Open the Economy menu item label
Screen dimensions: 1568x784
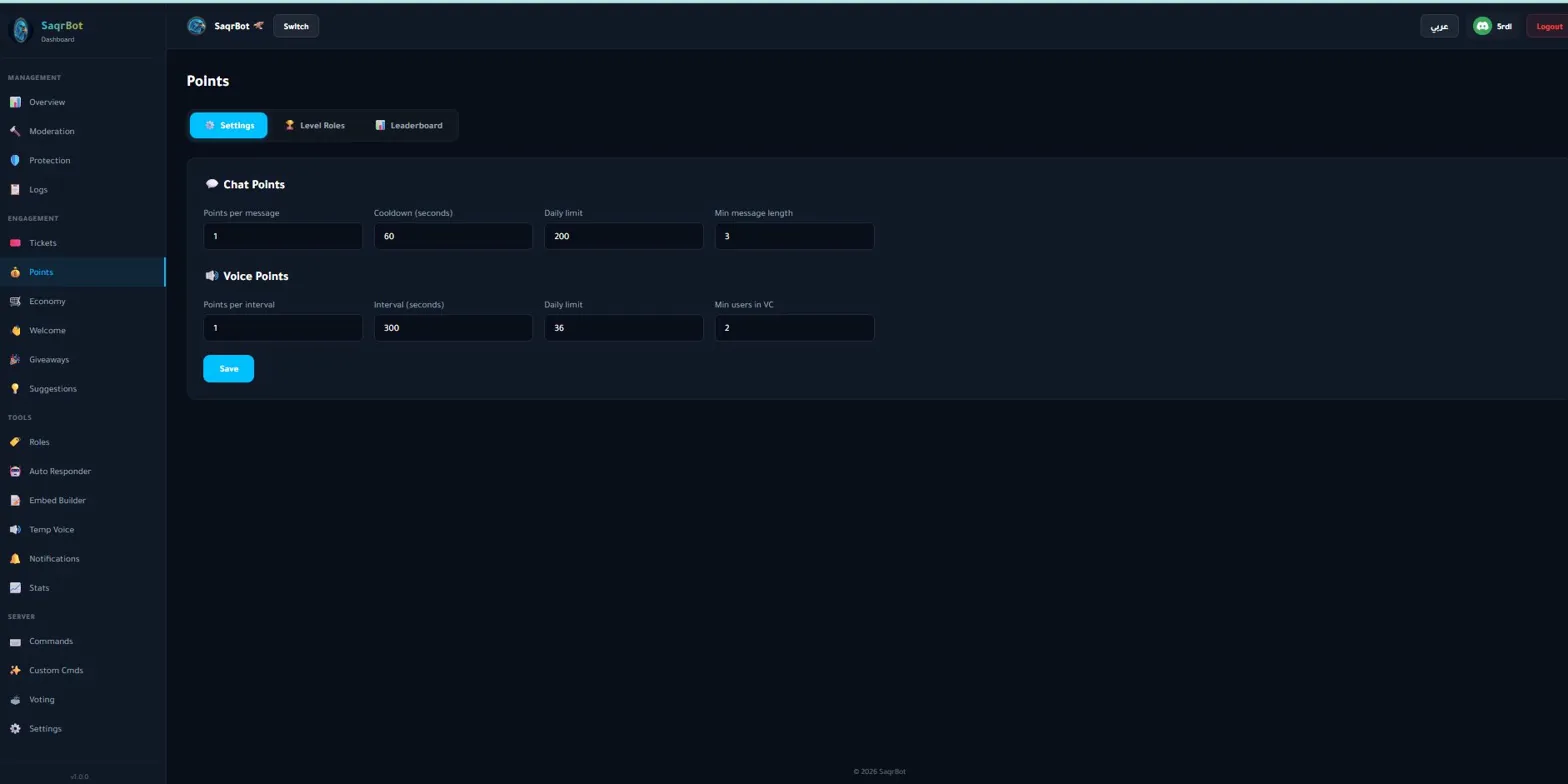[x=47, y=301]
